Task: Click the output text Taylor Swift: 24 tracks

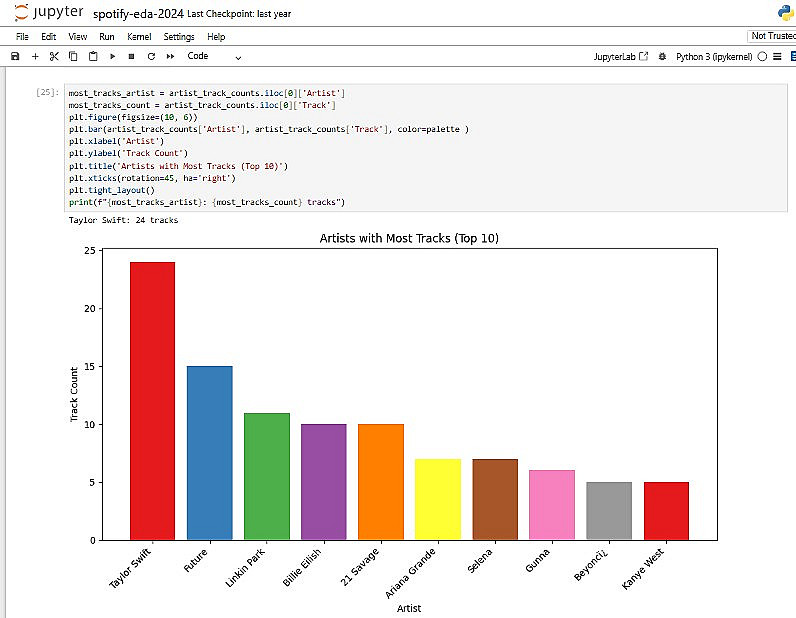Action: (x=123, y=220)
